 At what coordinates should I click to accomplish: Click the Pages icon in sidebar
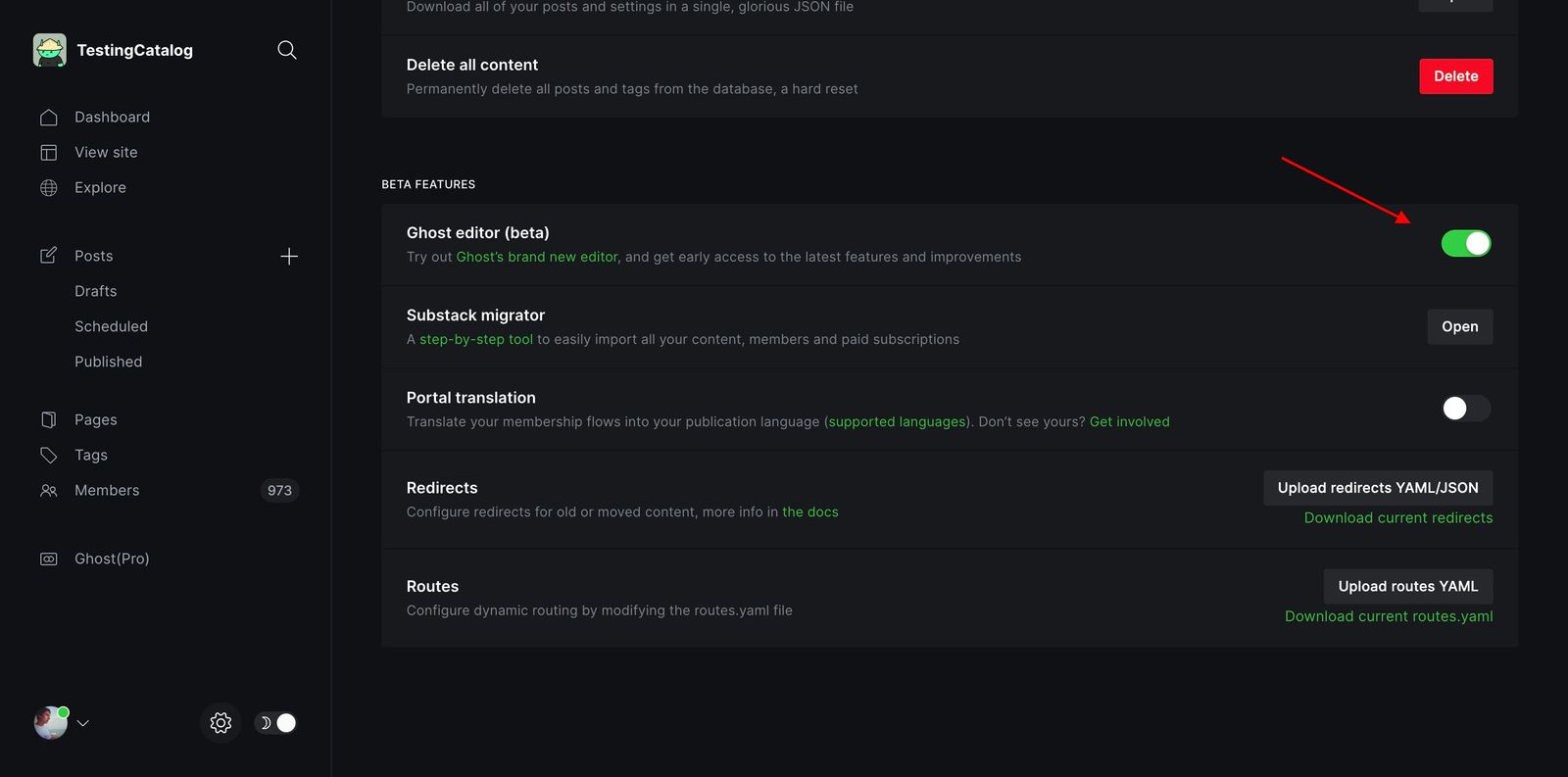click(49, 418)
